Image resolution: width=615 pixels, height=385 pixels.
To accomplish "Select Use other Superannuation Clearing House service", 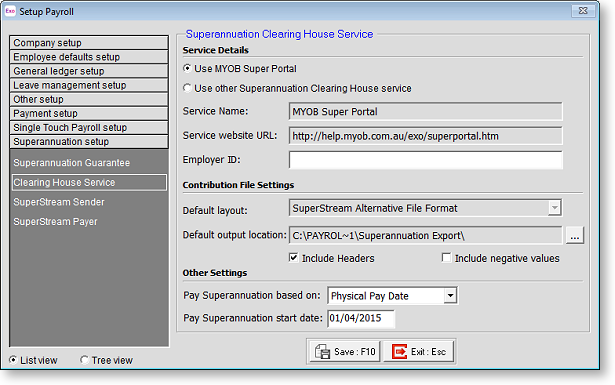I will tap(187, 88).
